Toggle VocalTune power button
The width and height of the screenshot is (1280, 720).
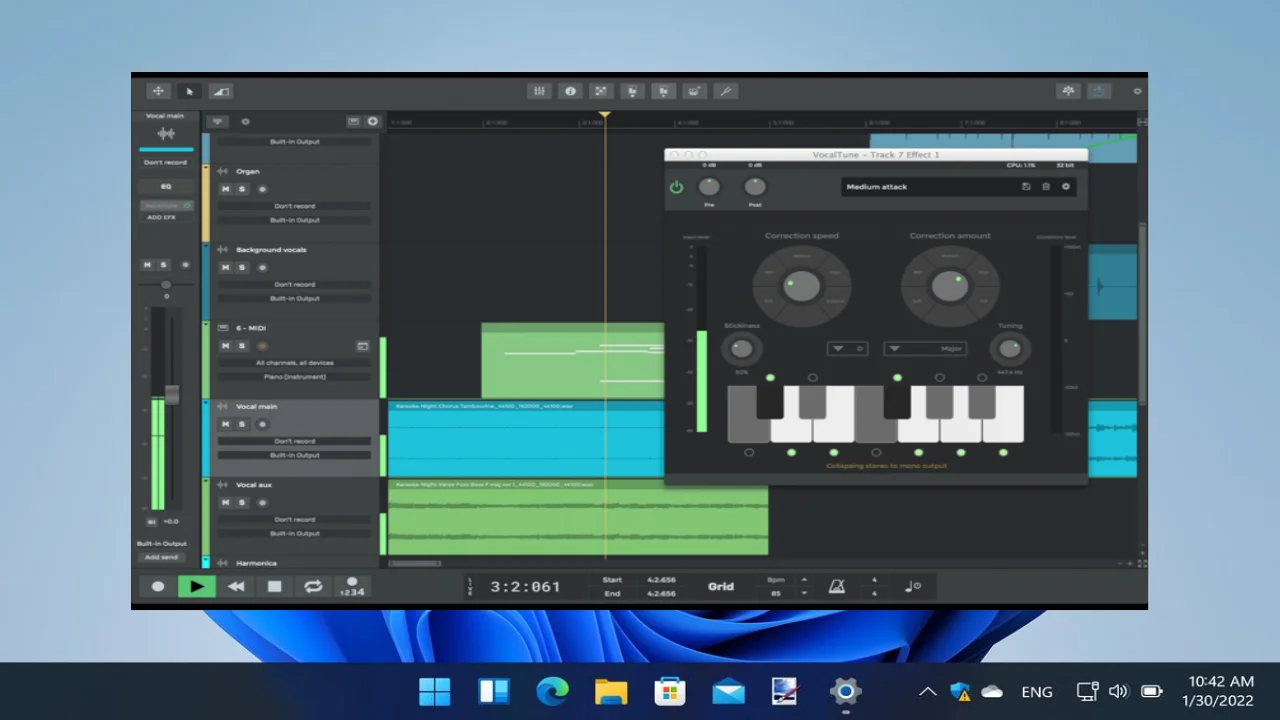(677, 187)
